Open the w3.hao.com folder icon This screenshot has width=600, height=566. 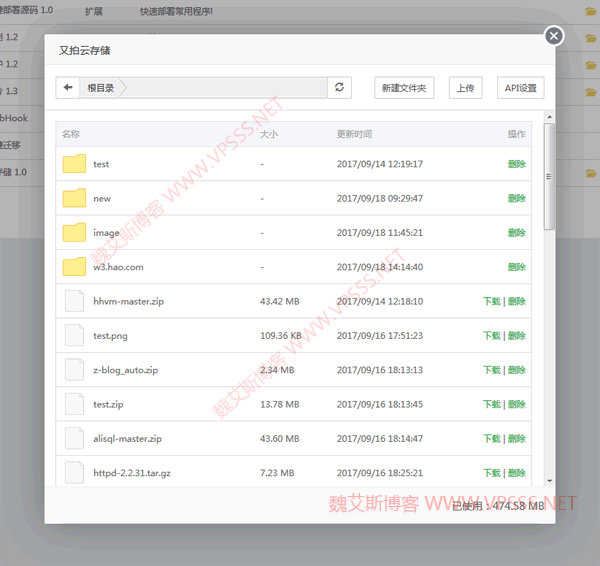pyautogui.click(x=75, y=267)
